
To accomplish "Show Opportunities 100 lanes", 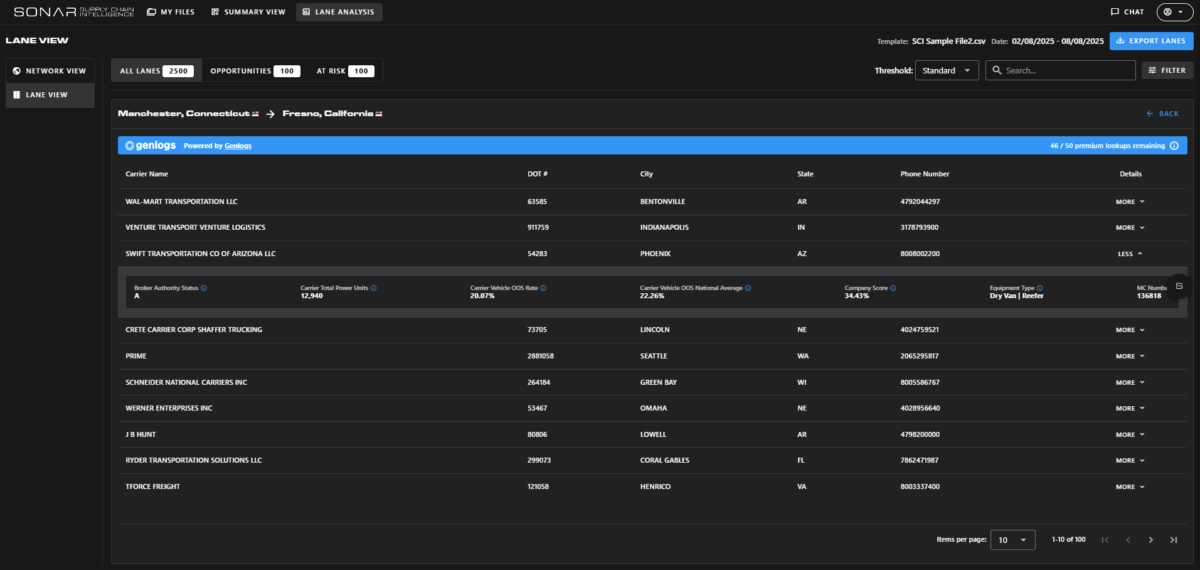I will [x=254, y=71].
